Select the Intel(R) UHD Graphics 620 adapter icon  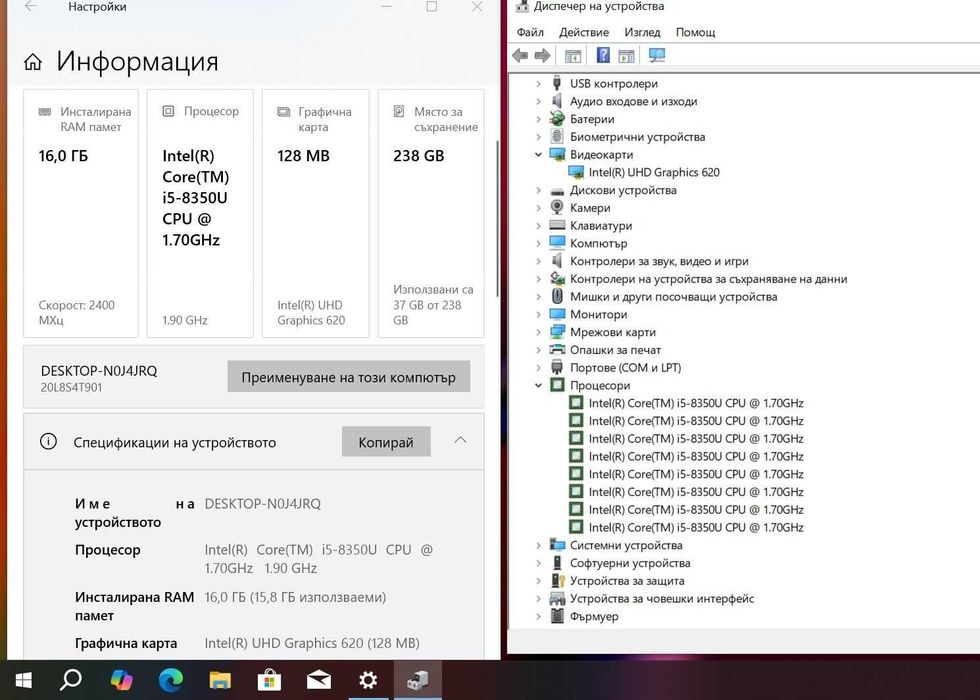576,172
